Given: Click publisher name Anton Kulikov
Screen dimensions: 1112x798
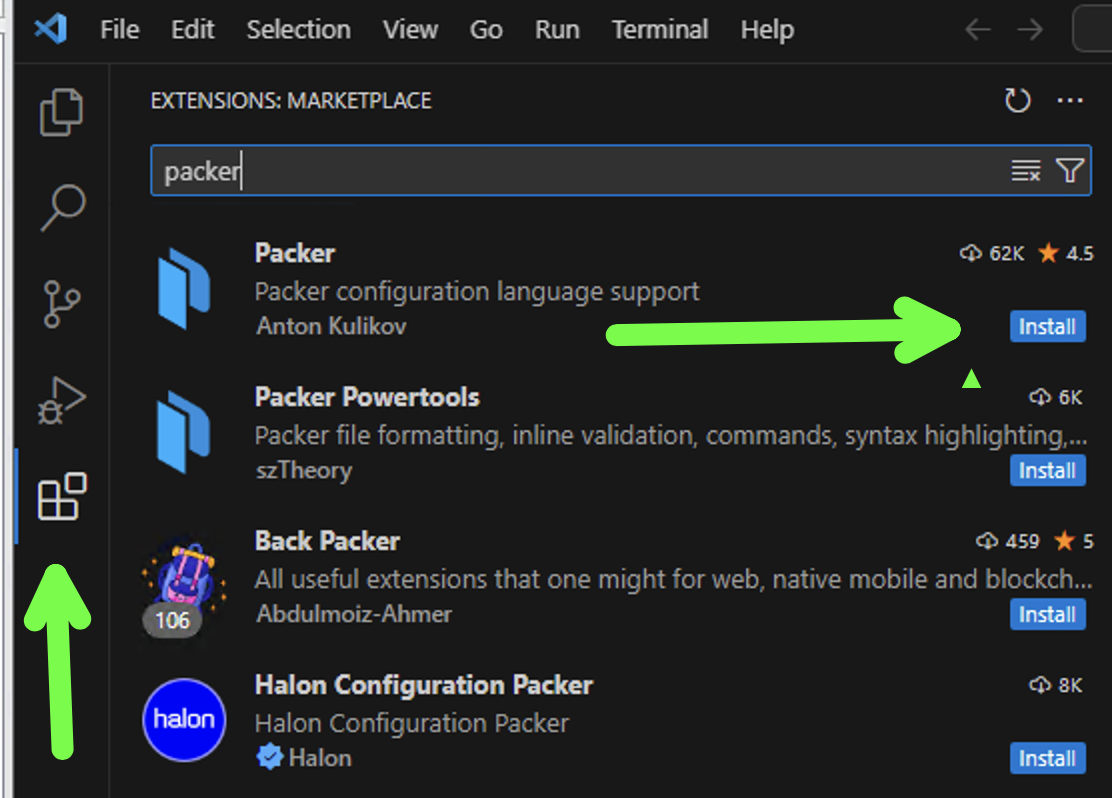Looking at the screenshot, I should point(331,326).
